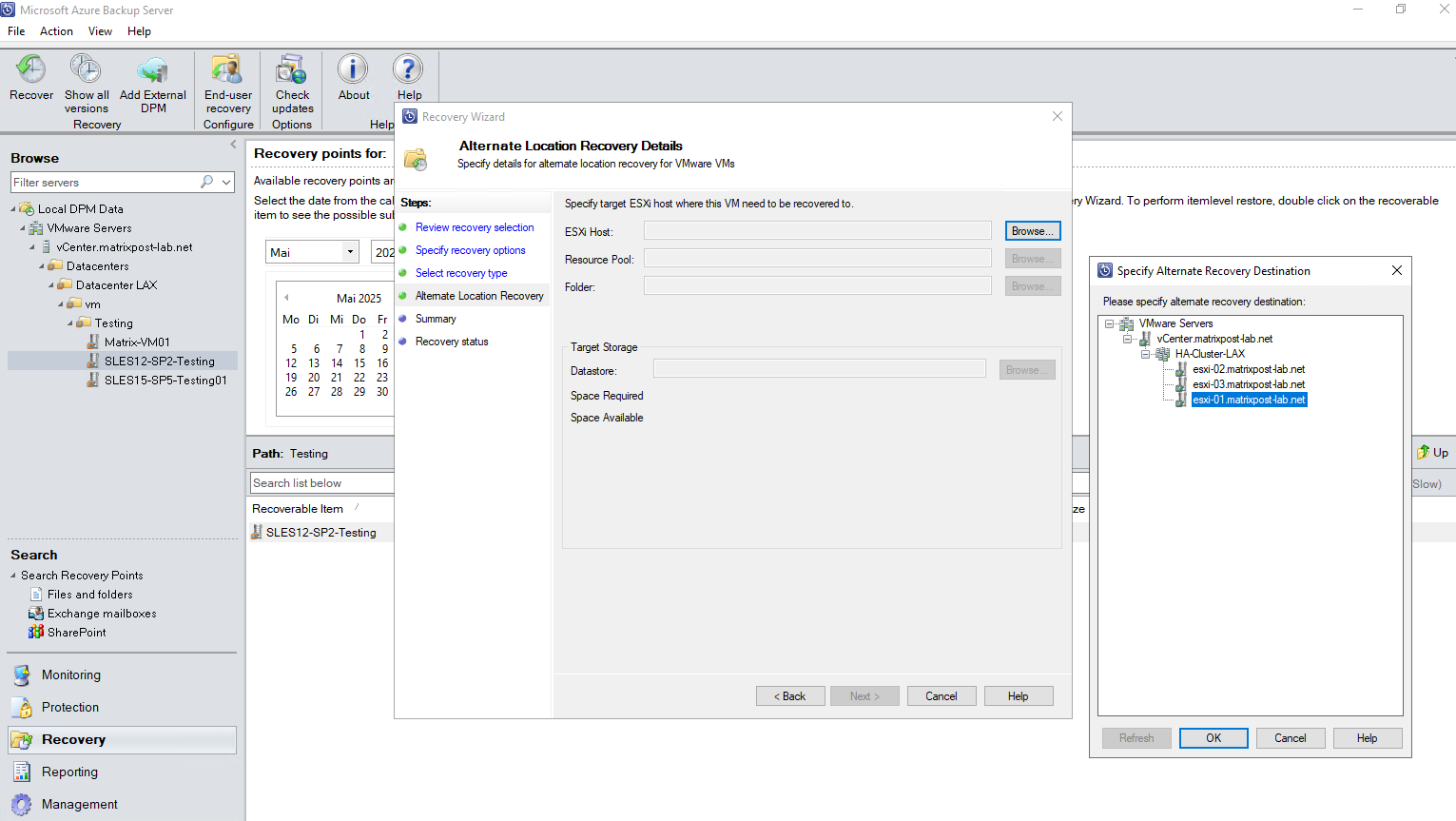The width and height of the screenshot is (1456, 821).
Task: Collapse the Browse pane arrow
Action: 233,145
